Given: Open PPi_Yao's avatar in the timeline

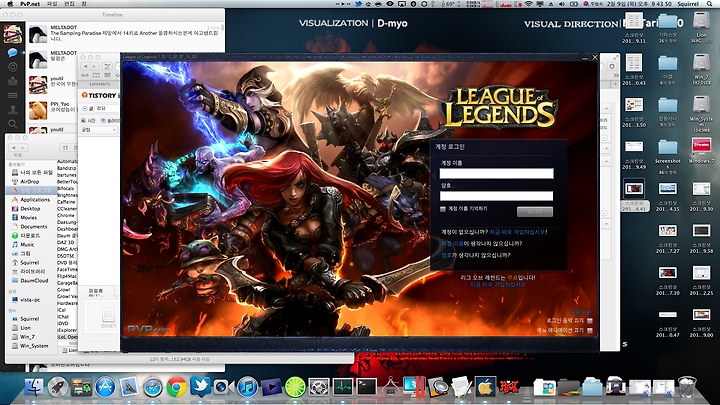Looking at the screenshot, I should [38, 110].
